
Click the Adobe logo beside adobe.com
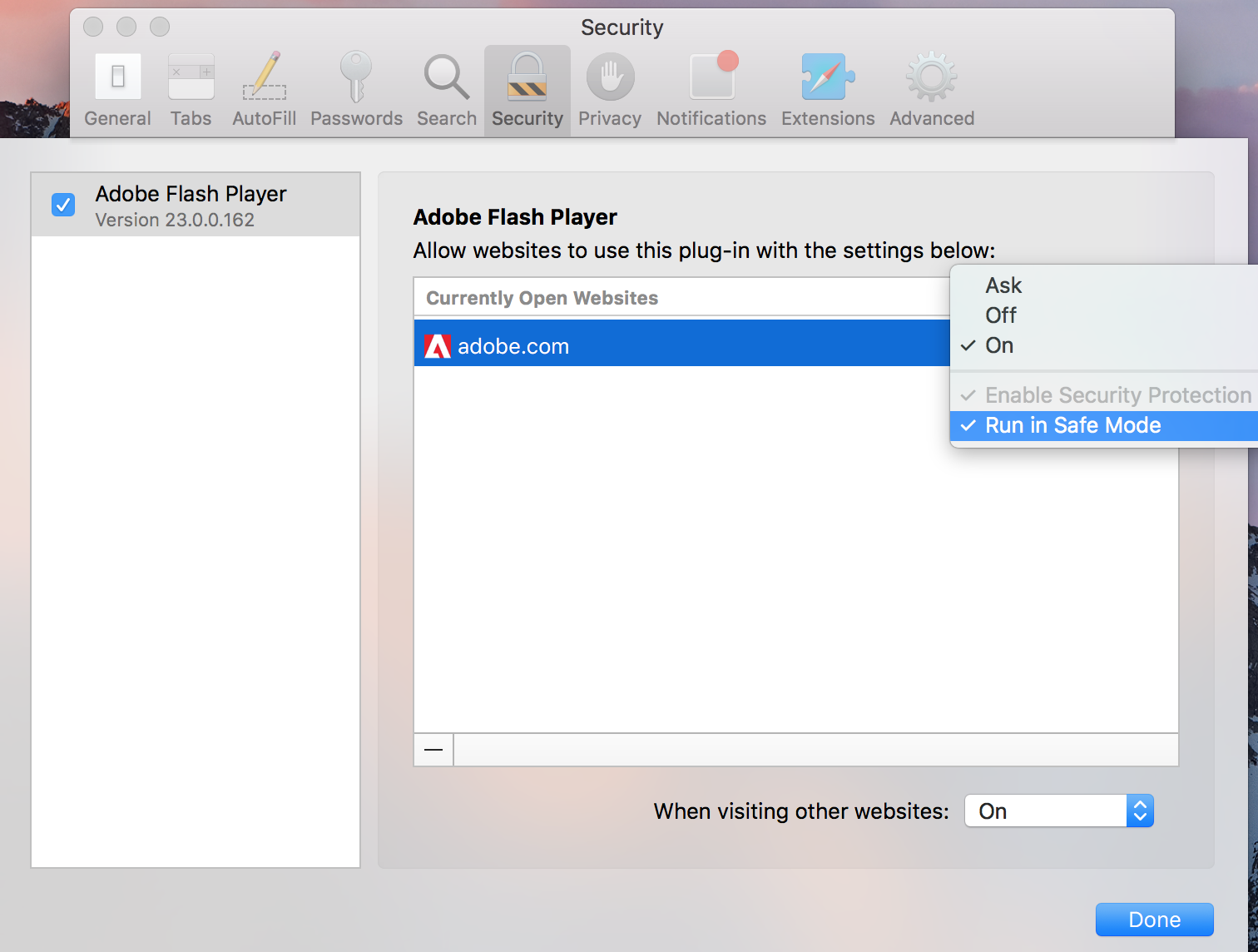(438, 346)
